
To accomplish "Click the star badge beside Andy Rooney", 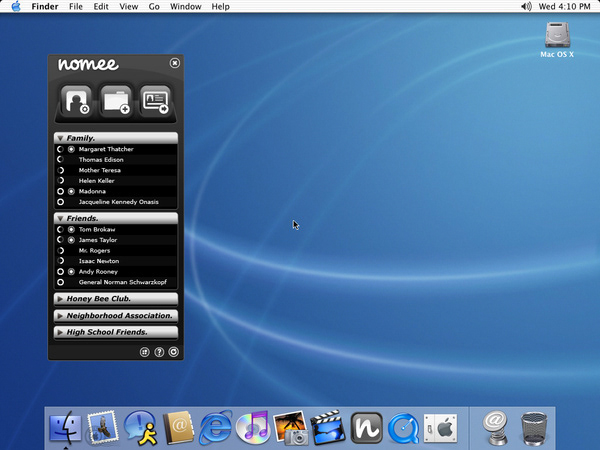I will 71,272.
